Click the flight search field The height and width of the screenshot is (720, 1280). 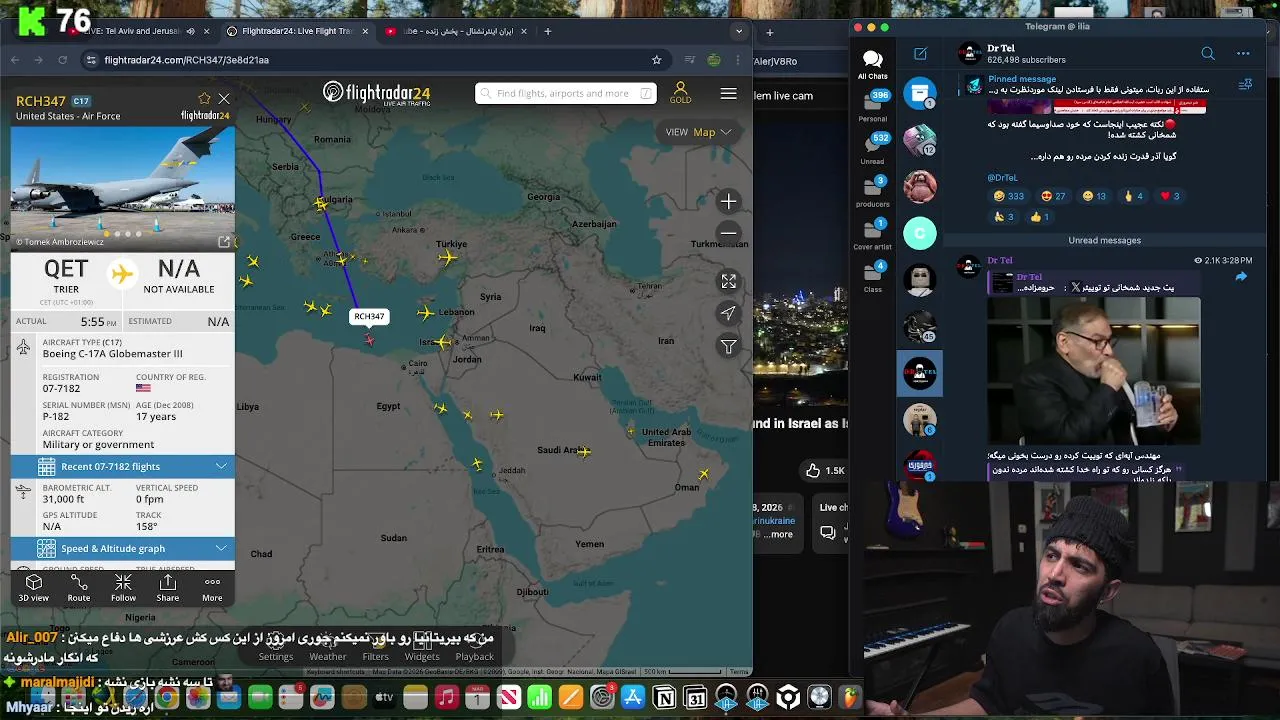click(x=566, y=93)
